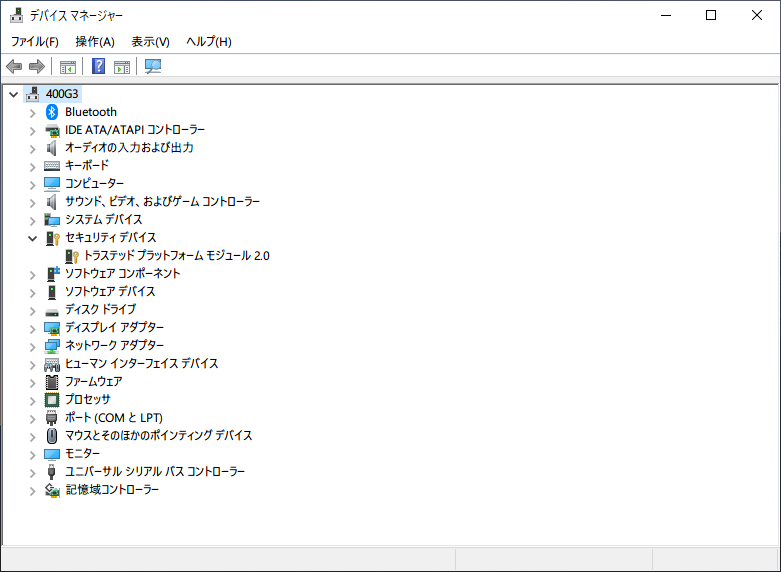Click the Bluetooth icon in the tree

pos(52,112)
